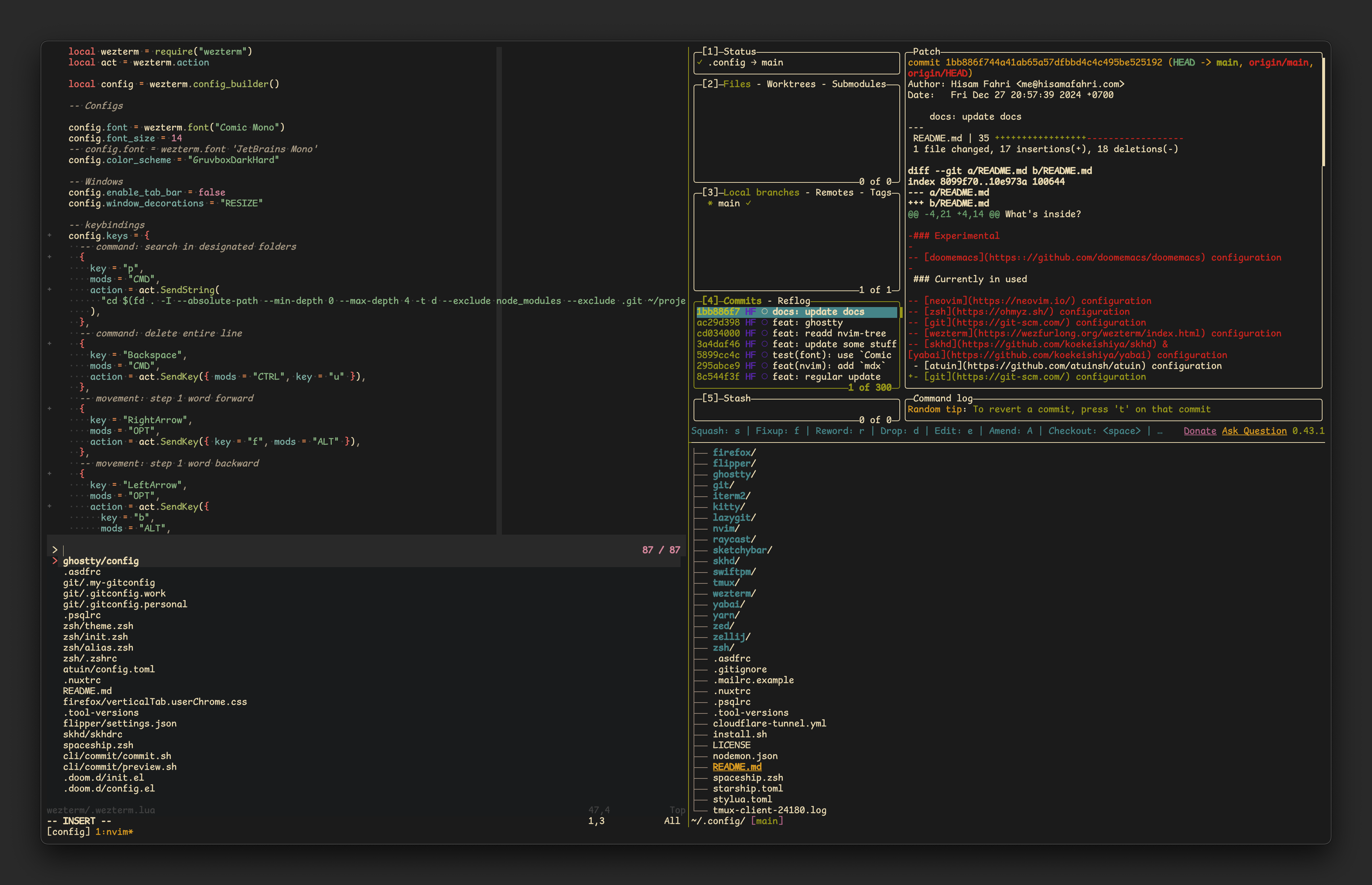
Task: Click the HF tag on "feat: readd nvim-tree" commit
Action: pos(751,333)
